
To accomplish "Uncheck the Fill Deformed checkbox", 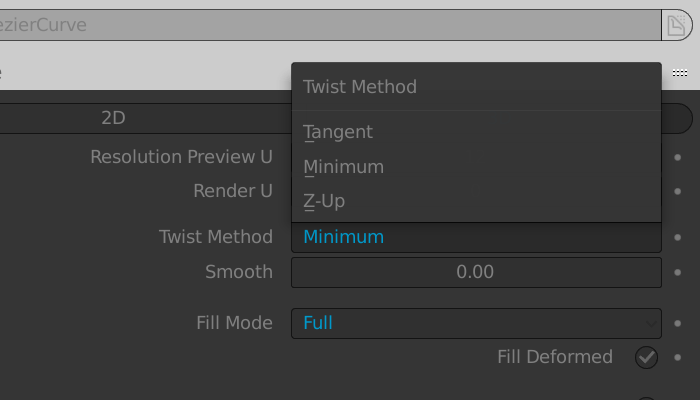I will tap(646, 357).
